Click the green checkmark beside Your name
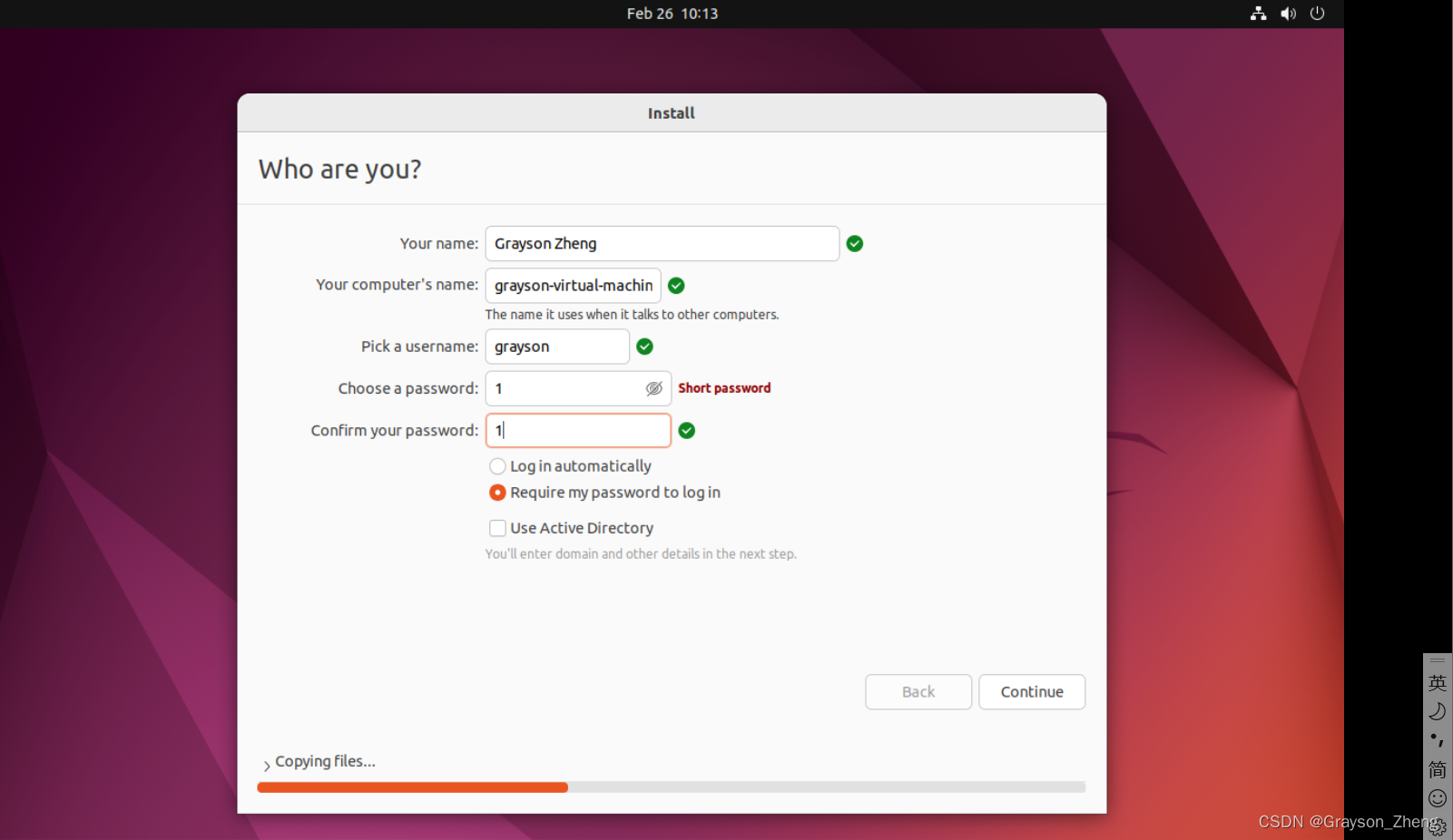Image resolution: width=1453 pixels, height=840 pixels. tap(854, 243)
